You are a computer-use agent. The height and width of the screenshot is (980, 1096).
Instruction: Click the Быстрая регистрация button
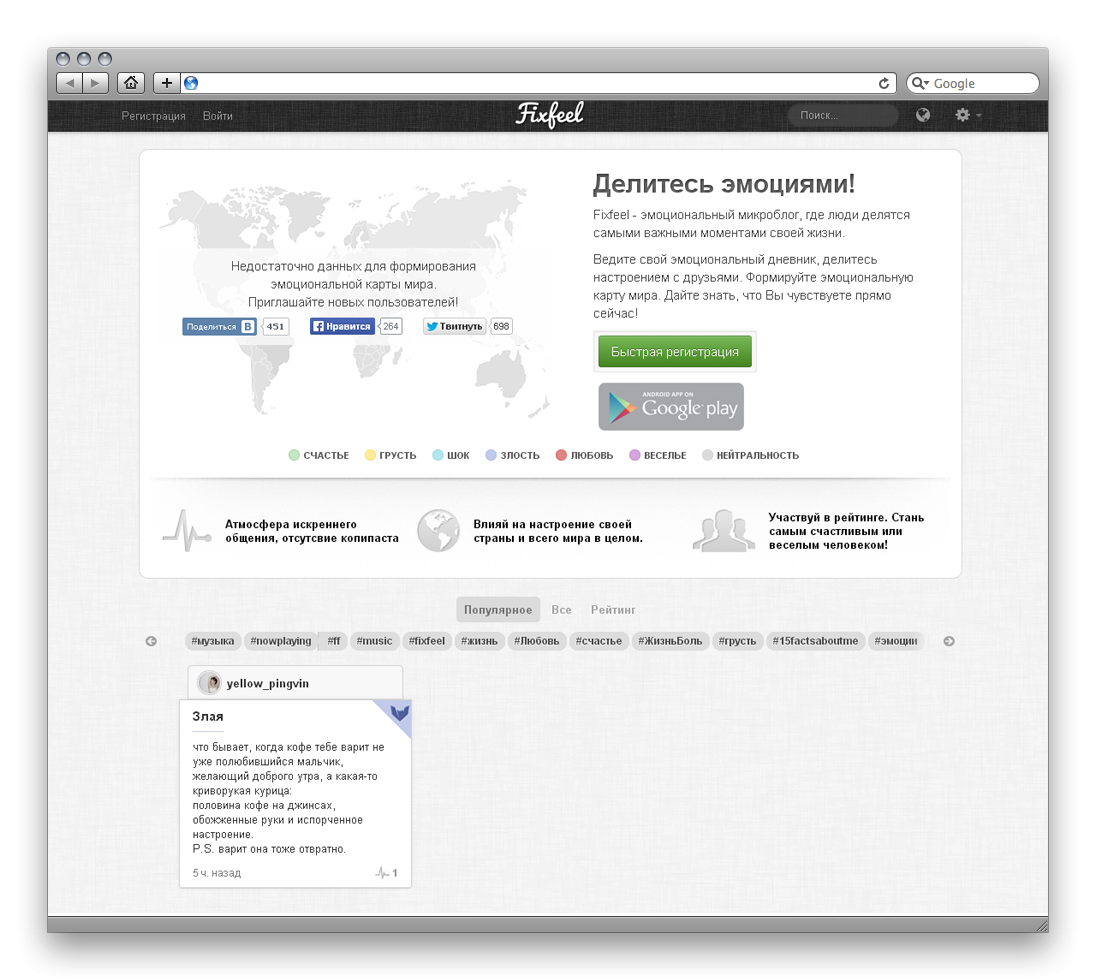(x=675, y=352)
